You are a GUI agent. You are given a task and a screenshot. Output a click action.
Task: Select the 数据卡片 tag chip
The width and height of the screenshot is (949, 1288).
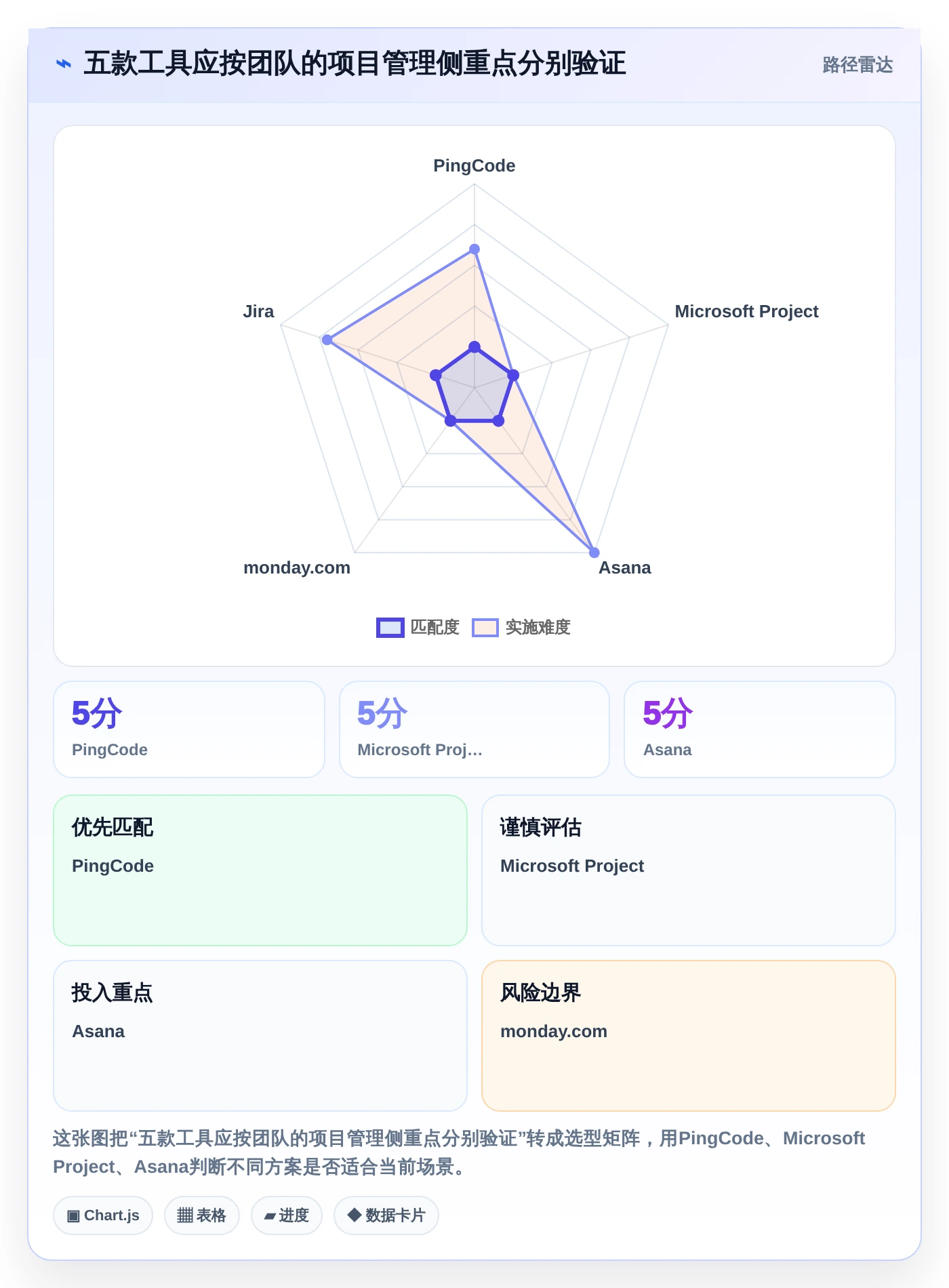coord(386,1215)
